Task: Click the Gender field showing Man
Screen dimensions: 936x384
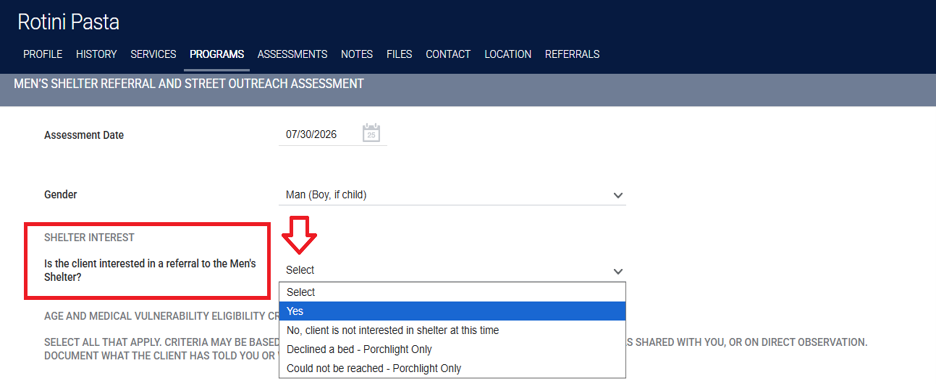Action: [452, 195]
